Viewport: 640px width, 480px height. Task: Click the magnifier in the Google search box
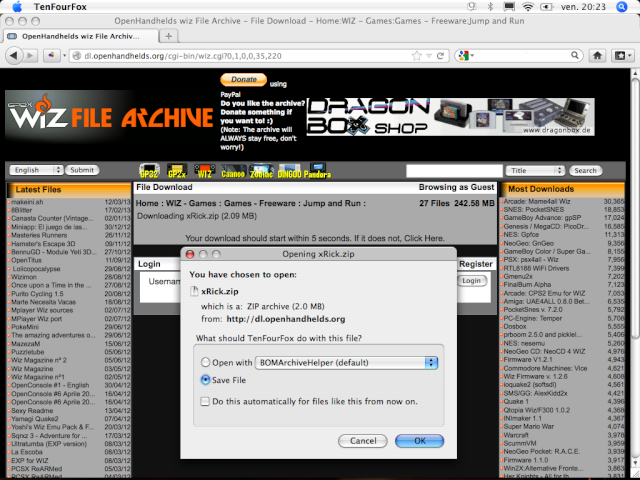574,56
